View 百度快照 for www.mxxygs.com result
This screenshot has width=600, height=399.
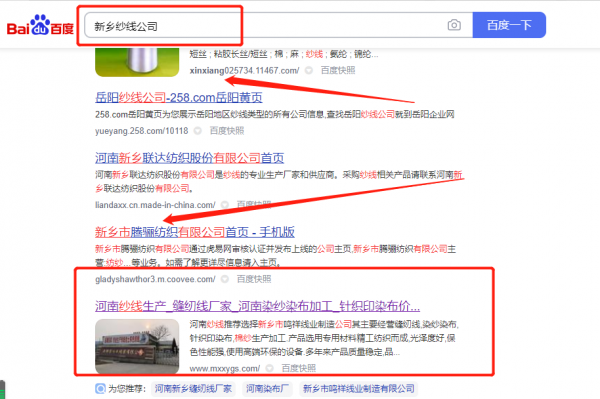pos(299,368)
